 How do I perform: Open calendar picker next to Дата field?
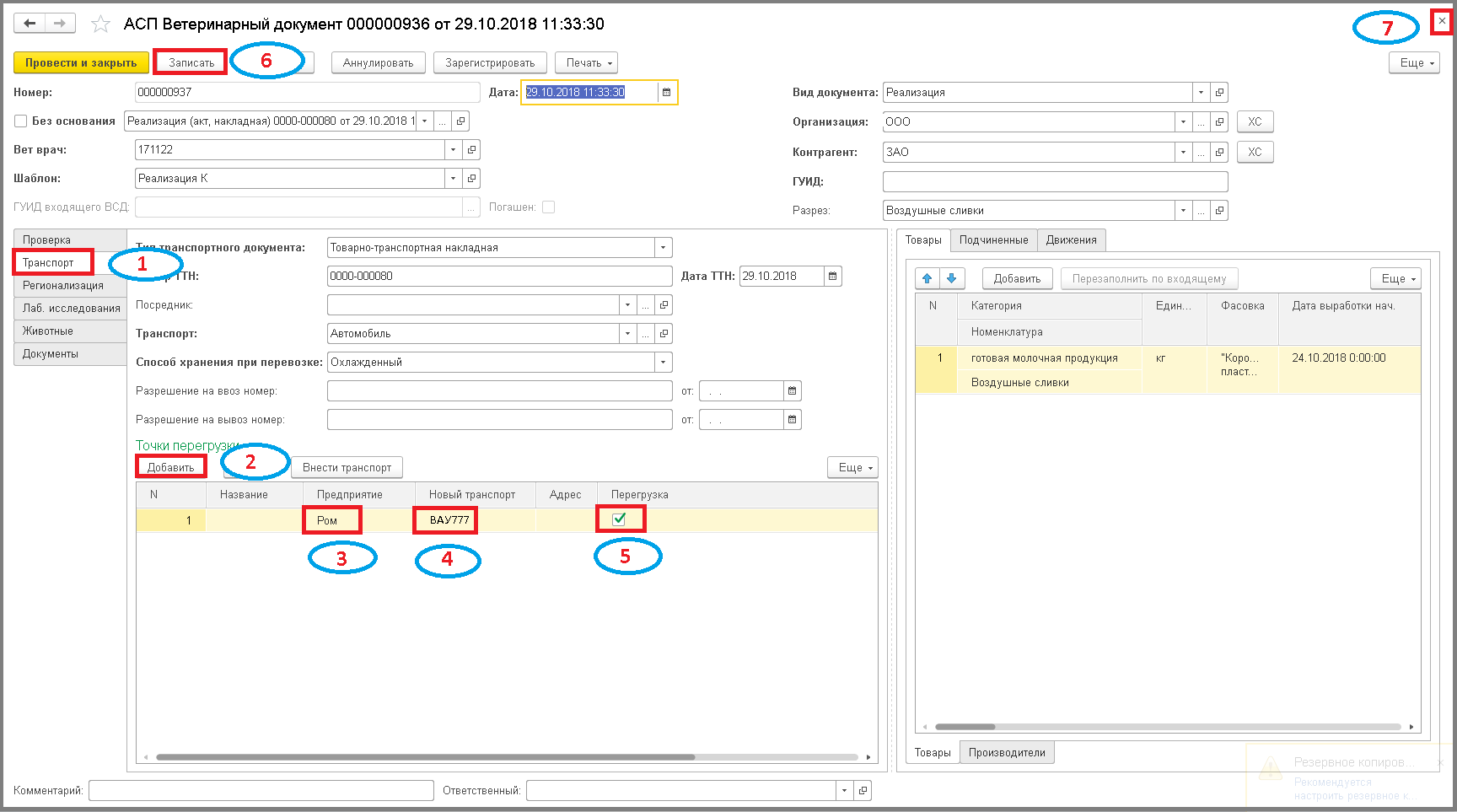click(666, 93)
